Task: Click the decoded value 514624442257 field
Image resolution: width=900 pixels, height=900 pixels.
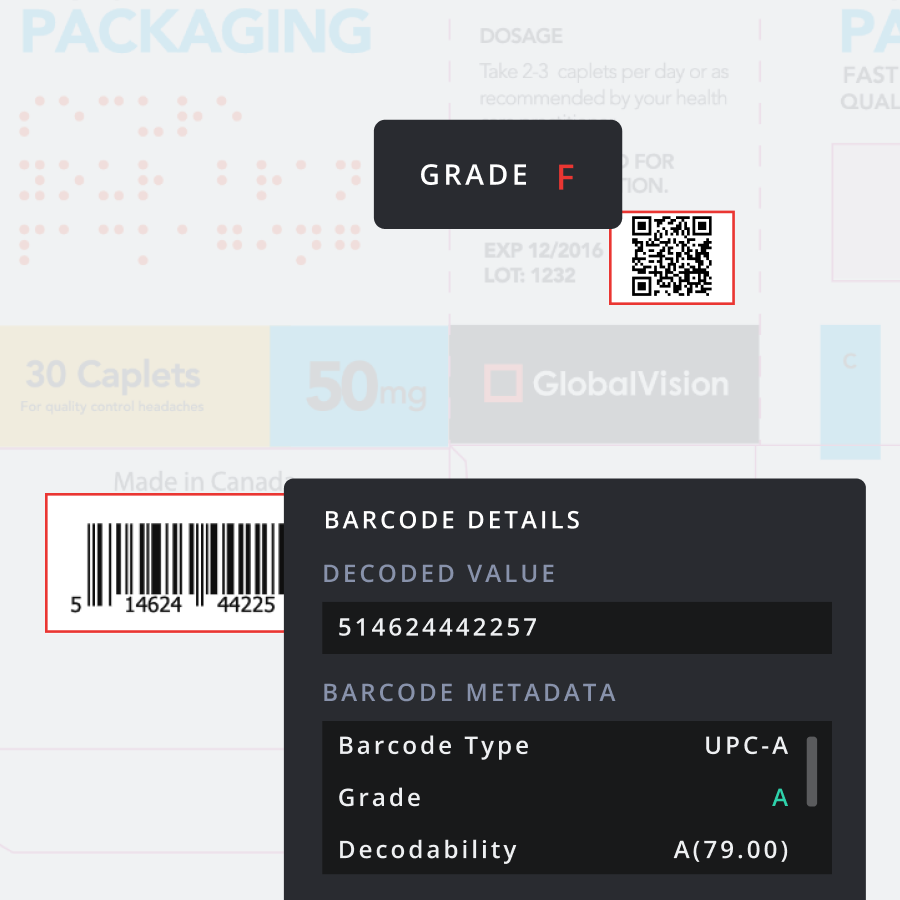Action: coord(576,627)
